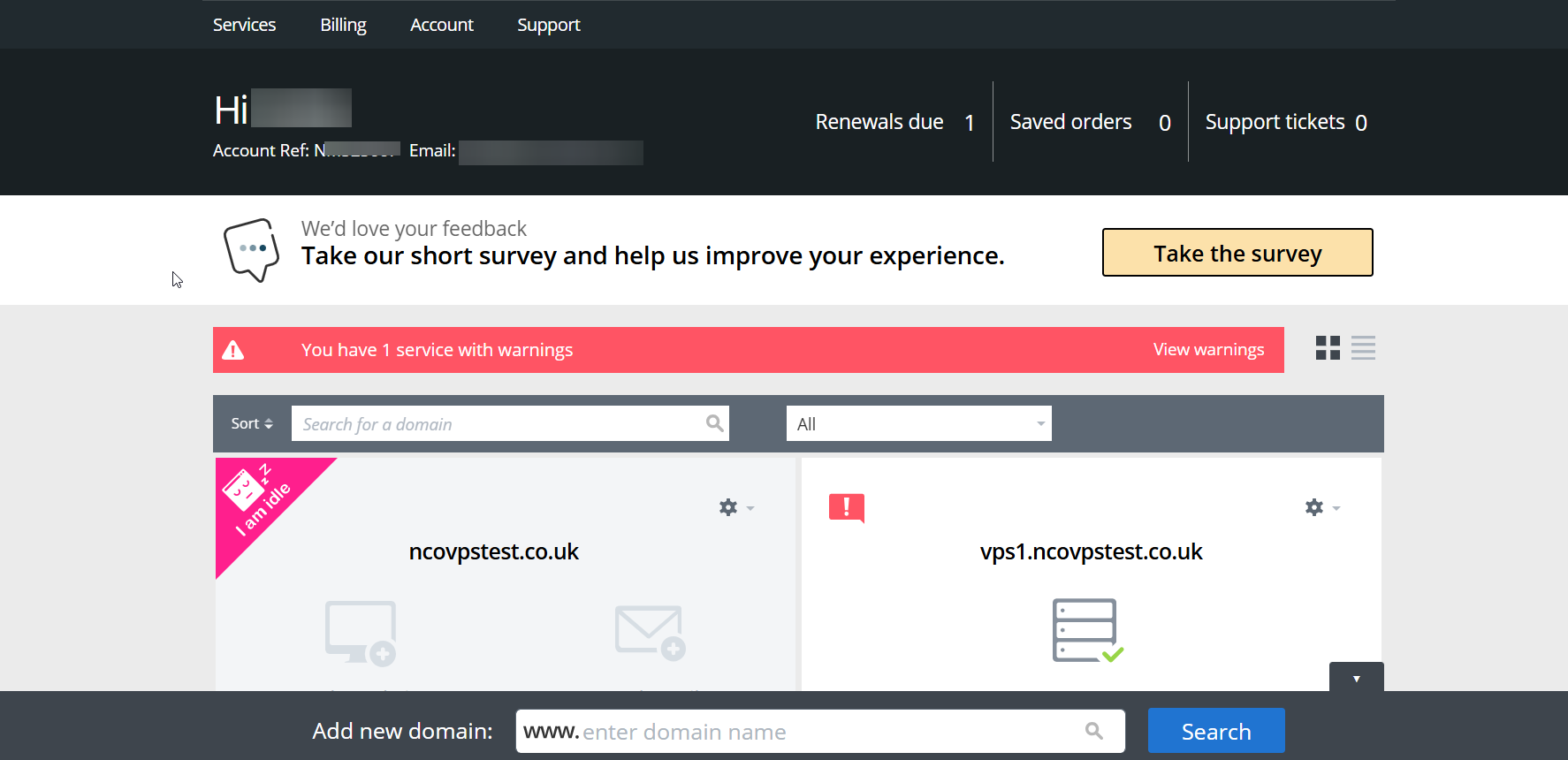Click the add email envelope icon
Viewport: 1568px width, 760px height.
click(x=650, y=633)
